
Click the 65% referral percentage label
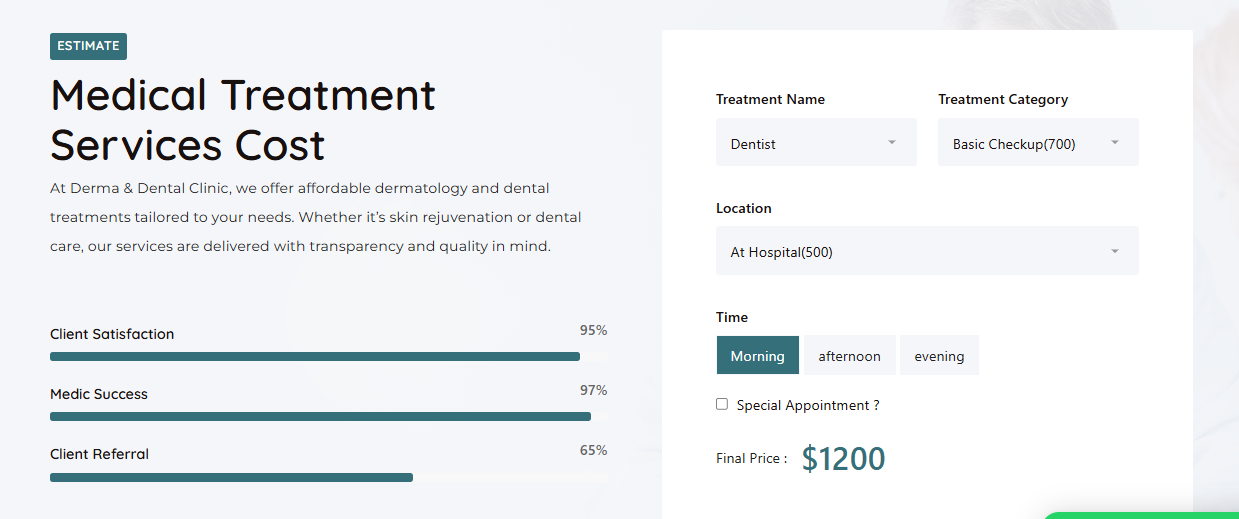[x=593, y=450]
